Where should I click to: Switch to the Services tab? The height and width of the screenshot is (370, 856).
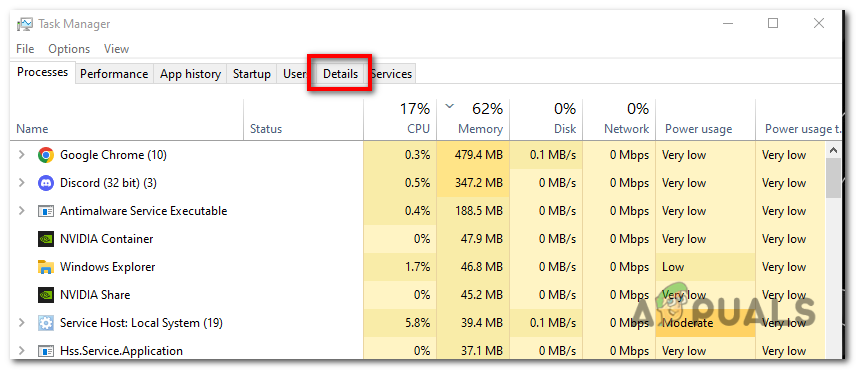tap(391, 74)
